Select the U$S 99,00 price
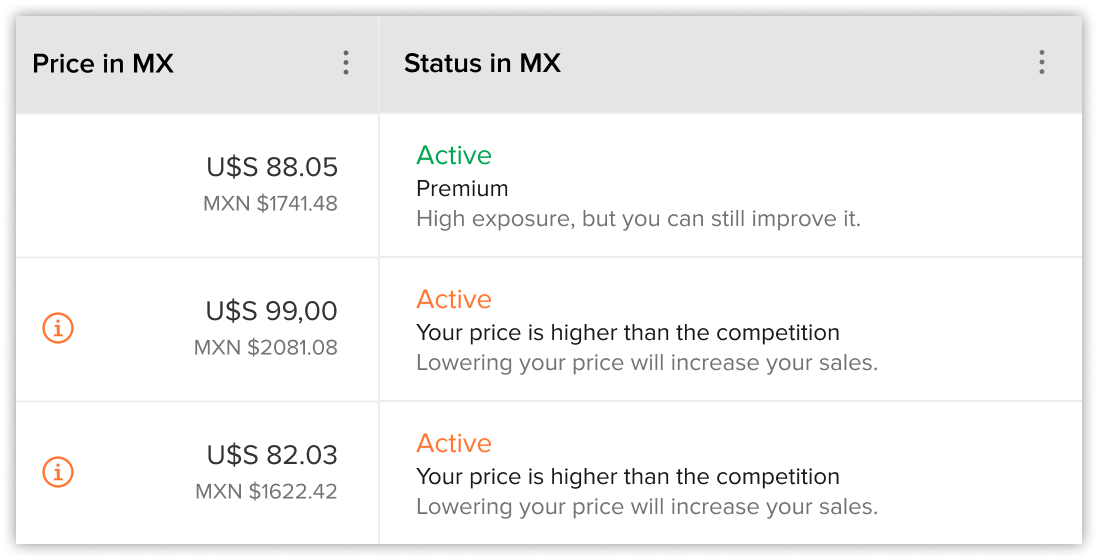This screenshot has height=560, width=1098. [272, 312]
